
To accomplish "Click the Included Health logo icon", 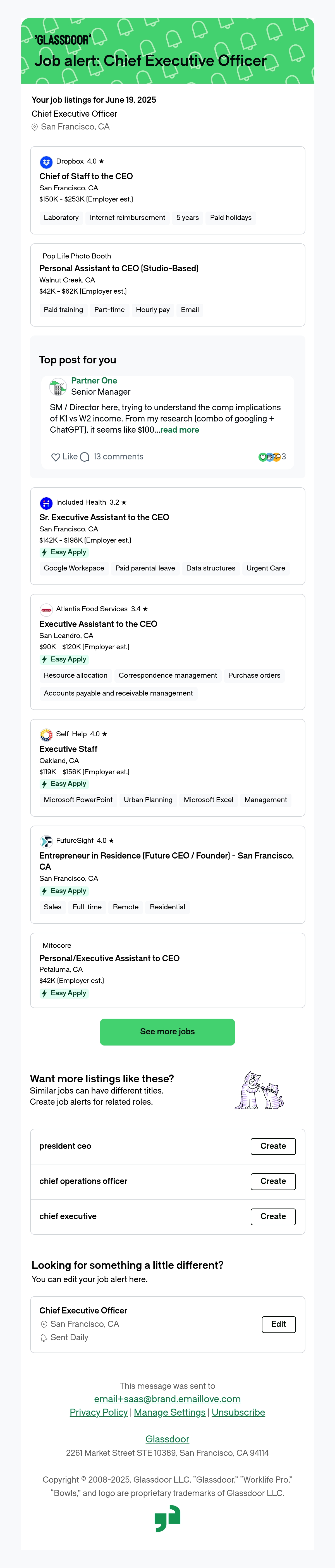I will click(x=46, y=503).
